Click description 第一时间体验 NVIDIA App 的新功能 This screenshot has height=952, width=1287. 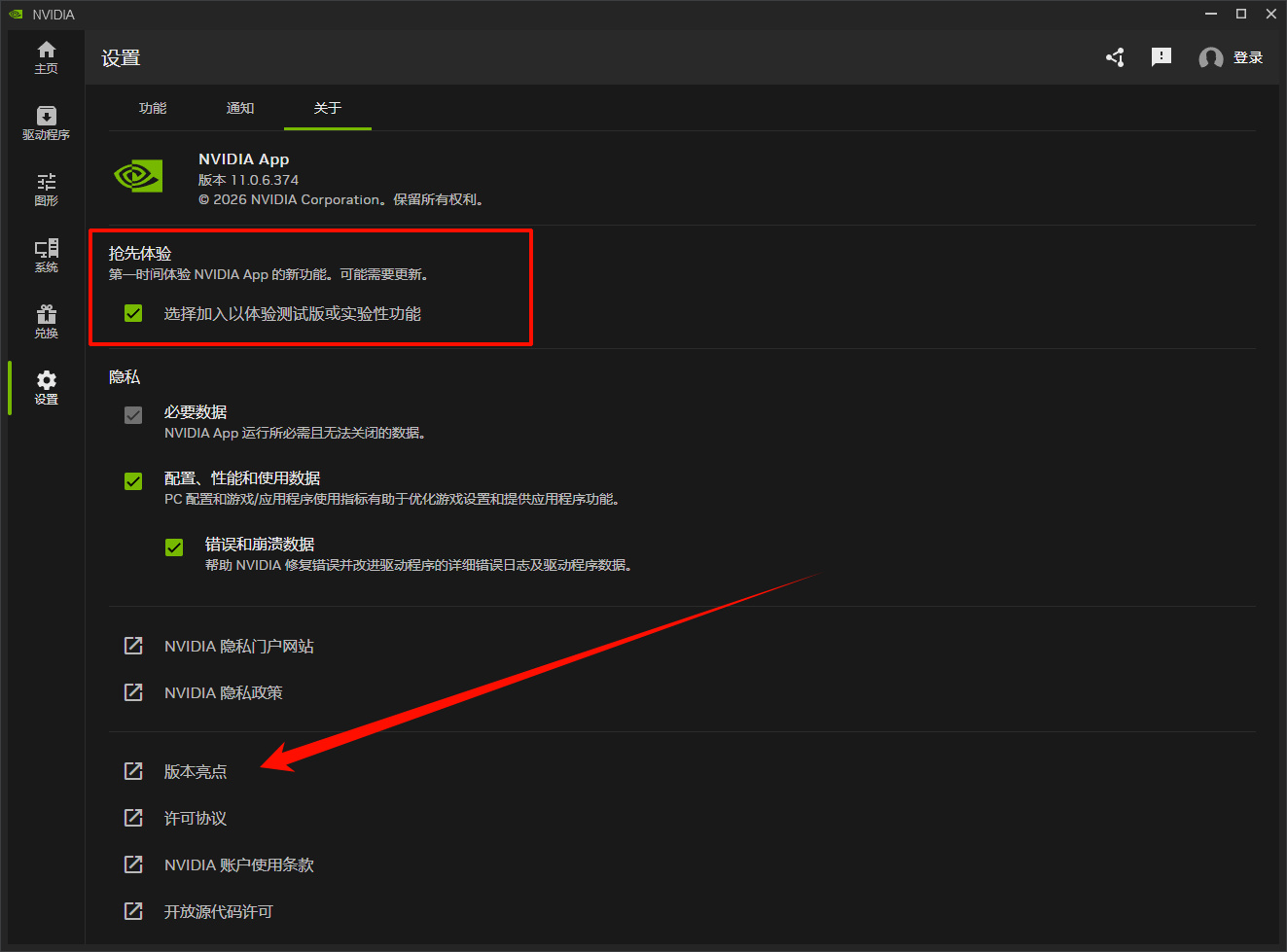(268, 275)
